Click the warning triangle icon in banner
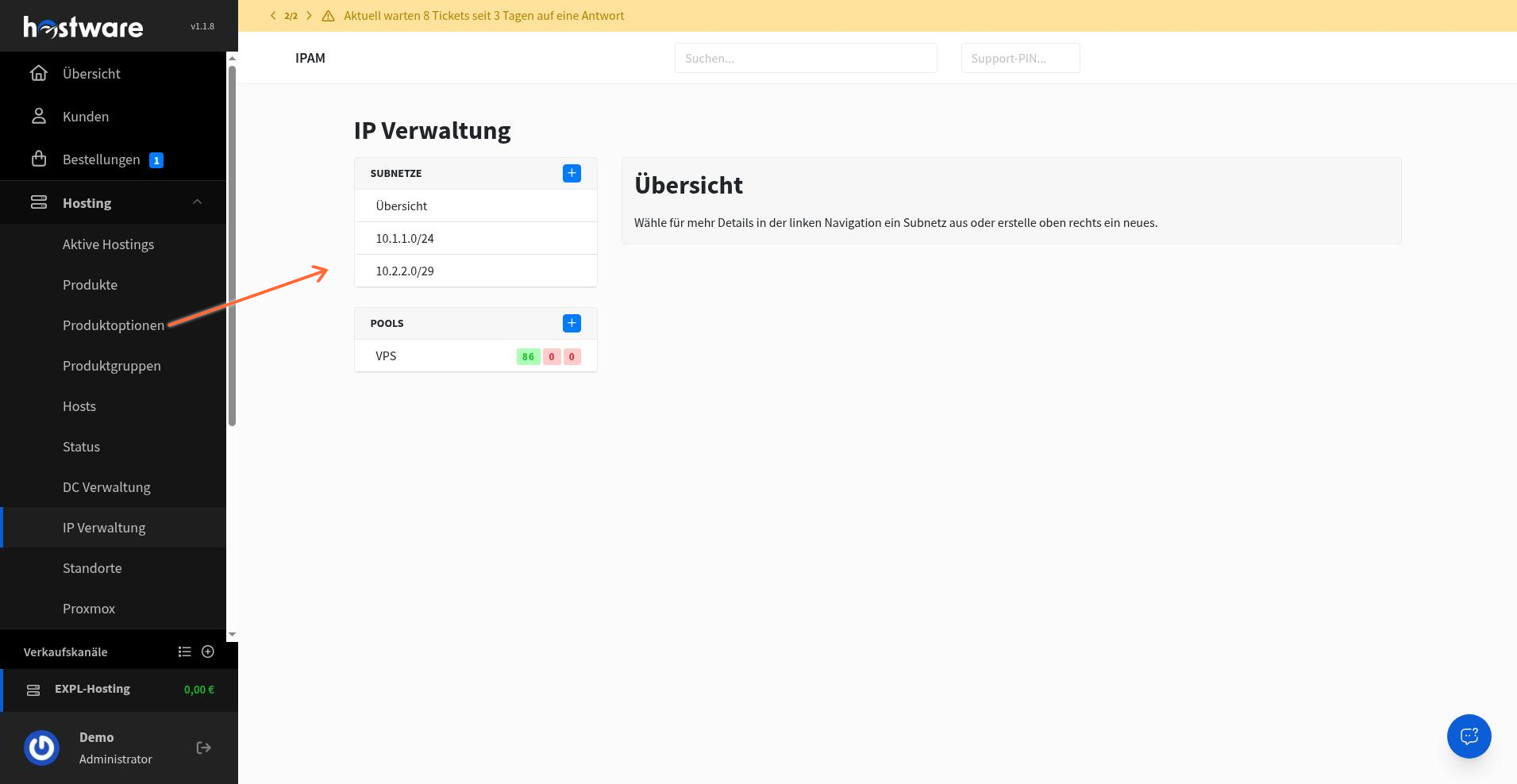1517x784 pixels. click(328, 16)
